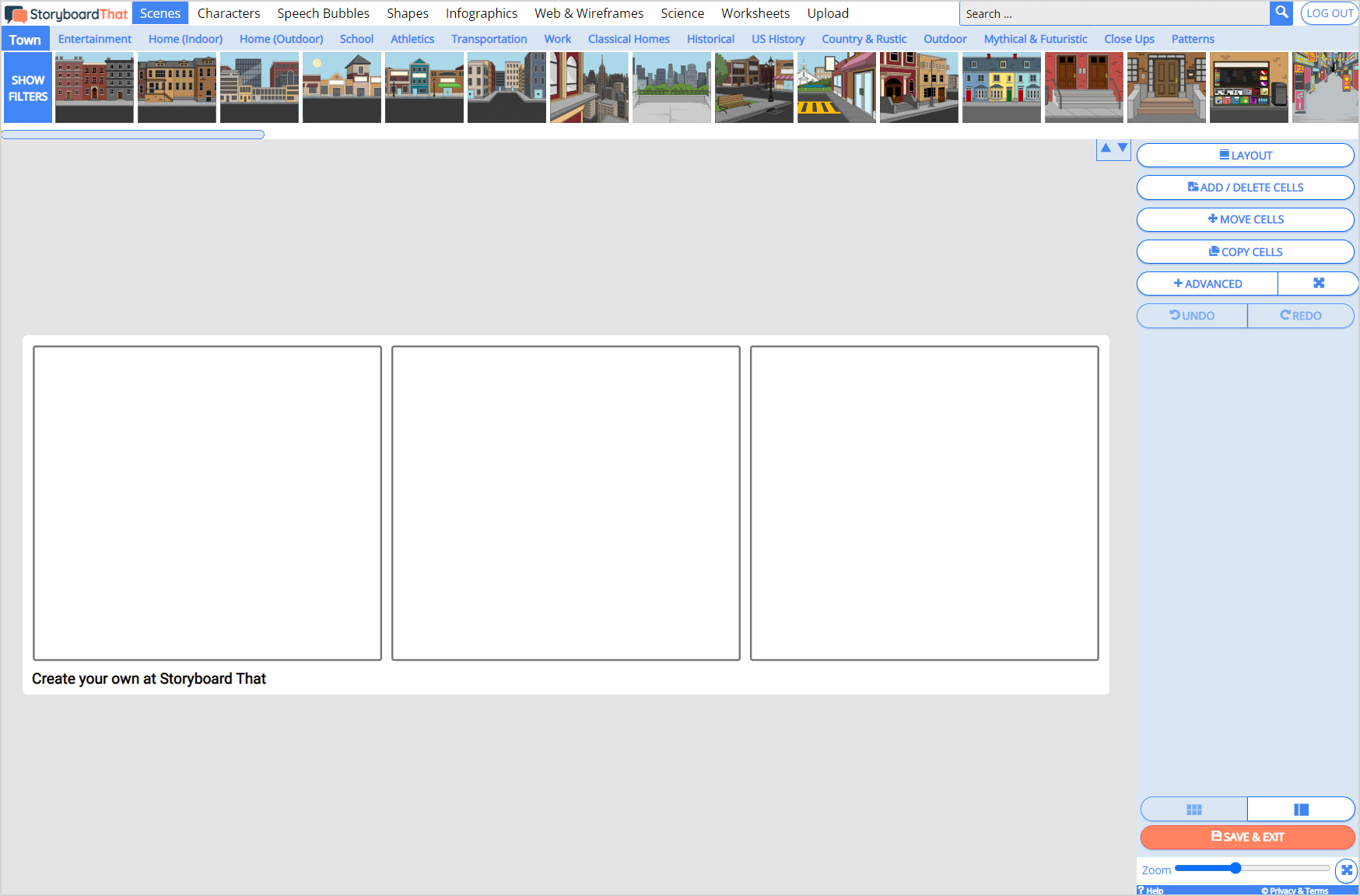Open the Scenes tab
The height and width of the screenshot is (896, 1360).
click(160, 13)
